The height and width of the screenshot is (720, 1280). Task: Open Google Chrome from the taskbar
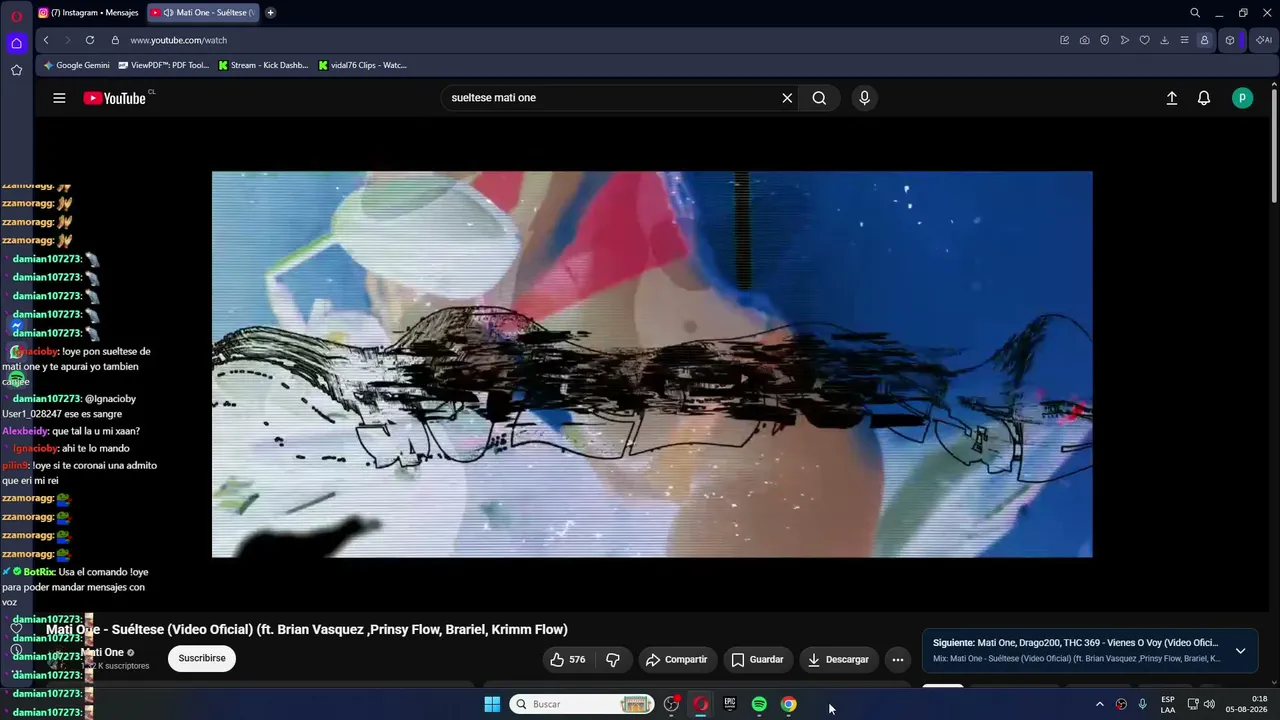pyautogui.click(x=789, y=704)
